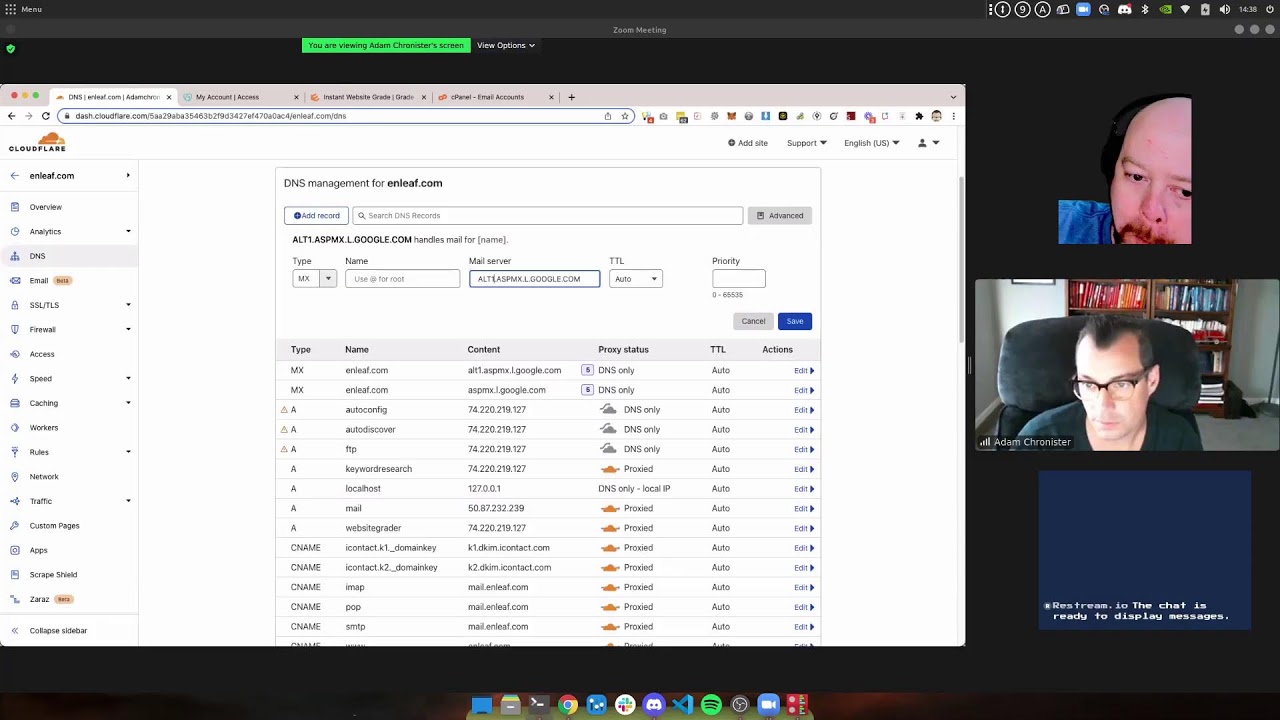Open the Terminal from the dock

[x=538, y=705]
